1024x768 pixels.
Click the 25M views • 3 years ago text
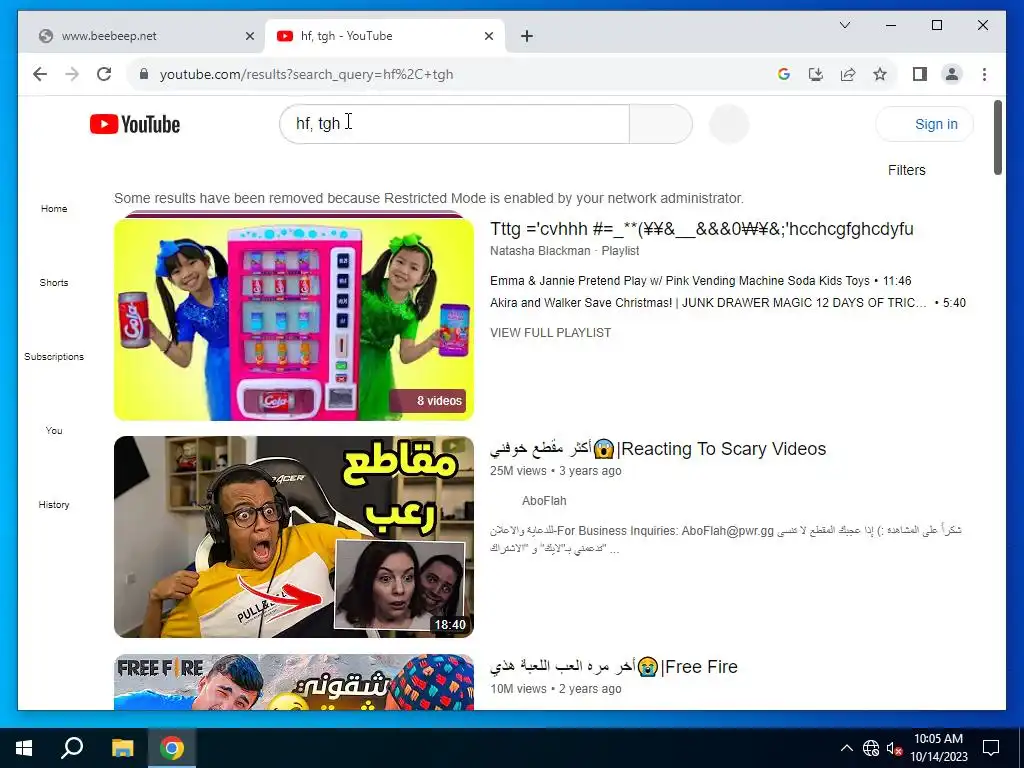click(556, 471)
